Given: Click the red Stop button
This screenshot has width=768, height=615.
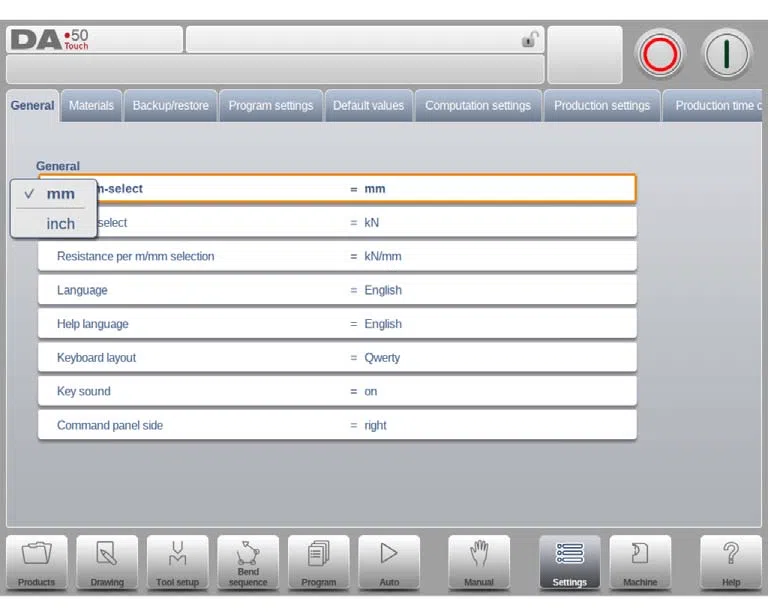Looking at the screenshot, I should (x=660, y=53).
